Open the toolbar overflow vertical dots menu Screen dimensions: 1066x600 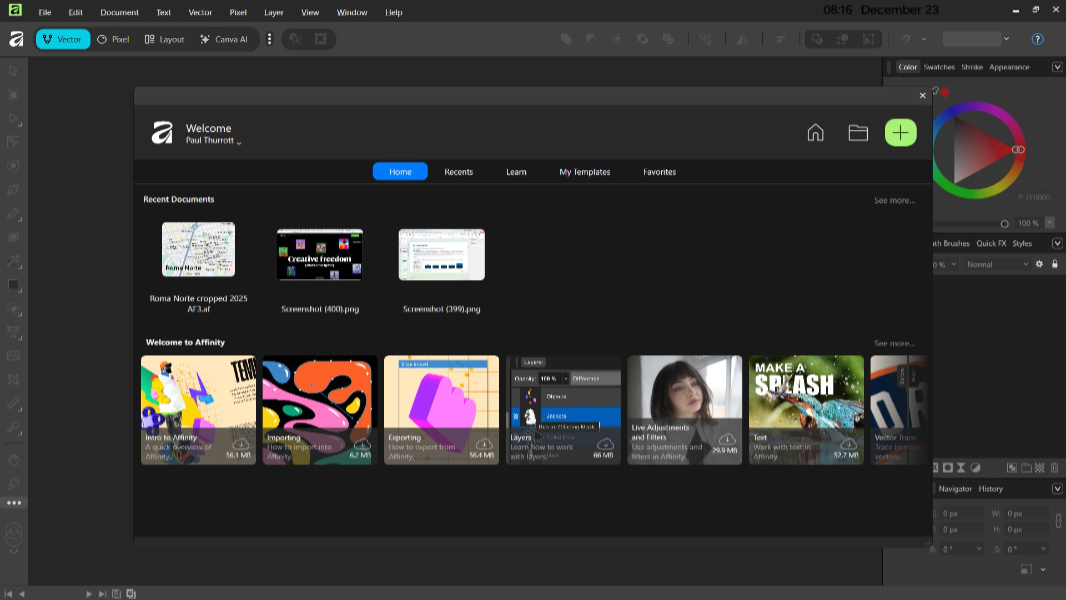[269, 39]
